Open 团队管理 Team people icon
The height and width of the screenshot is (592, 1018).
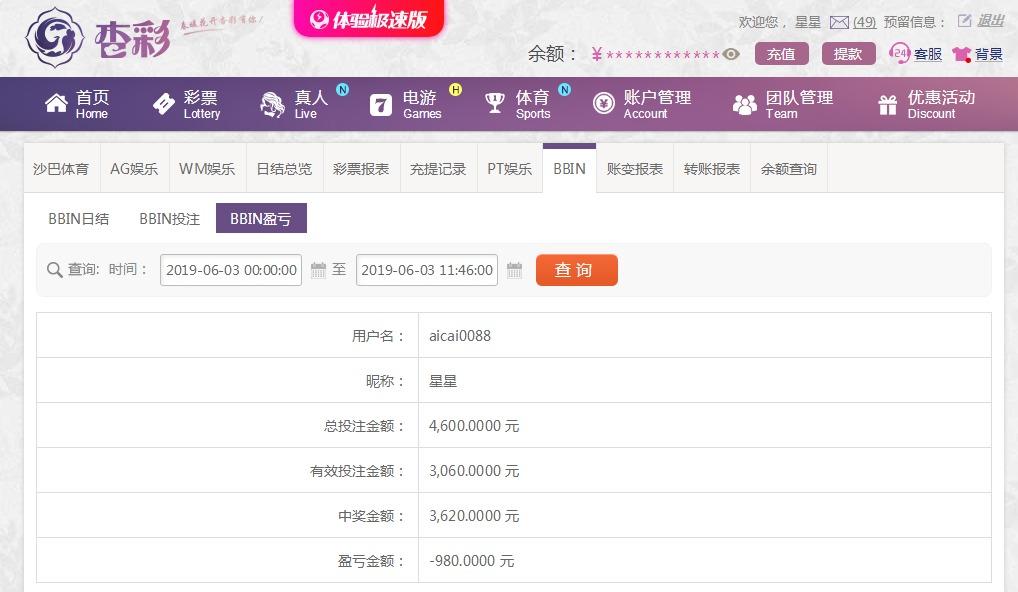click(745, 104)
